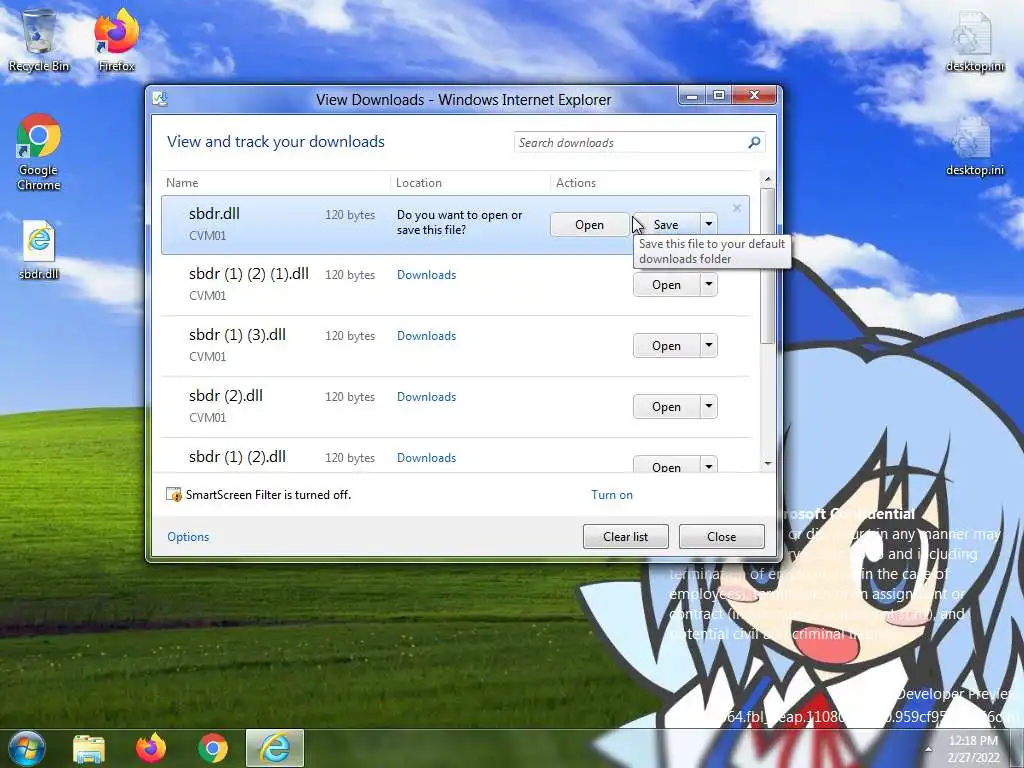Select the sbdr.dll file on desktop
This screenshot has width=1024, height=768.
(x=39, y=250)
